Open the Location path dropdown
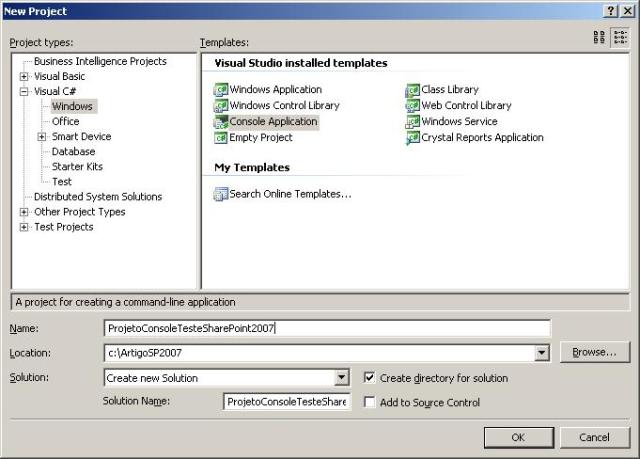 click(x=542, y=353)
